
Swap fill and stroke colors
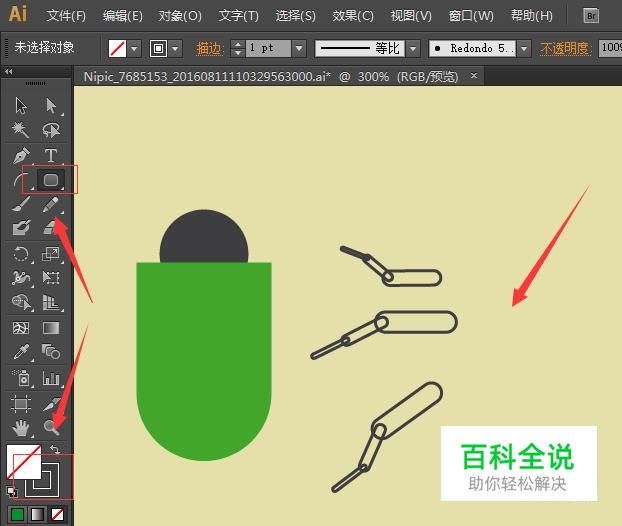click(55, 449)
